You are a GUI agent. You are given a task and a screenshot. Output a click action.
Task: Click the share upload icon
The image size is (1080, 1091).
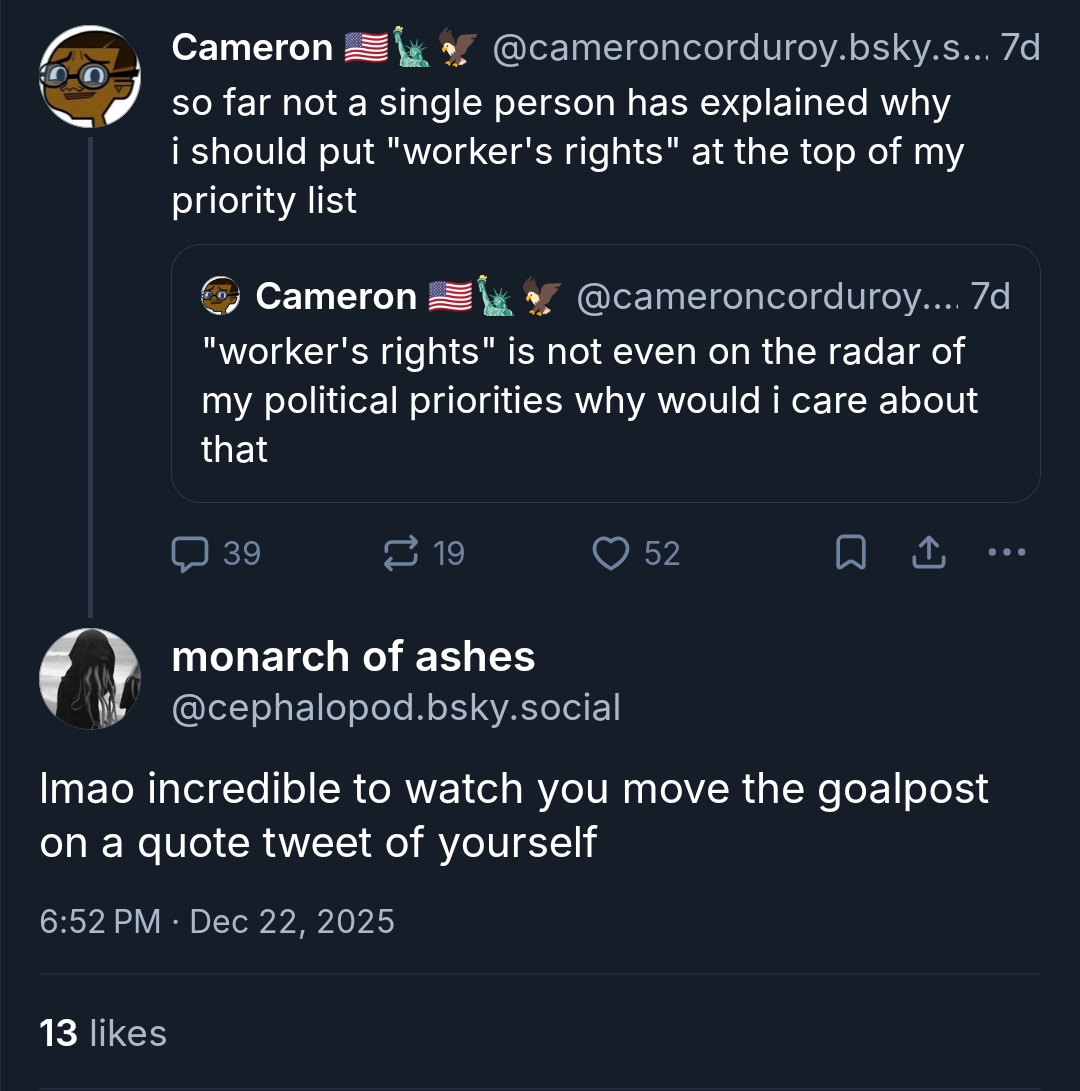pos(929,553)
